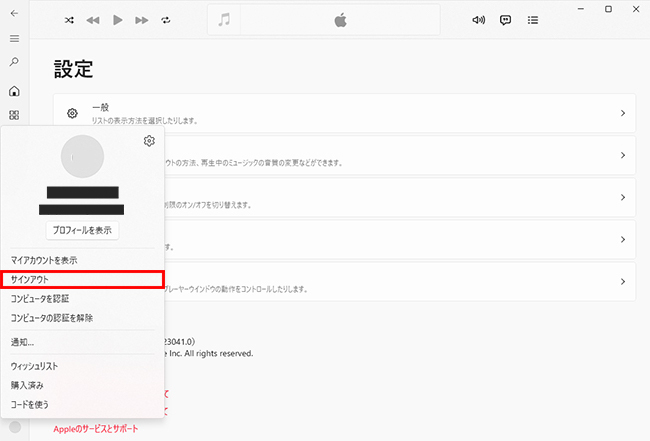Open the 一般 gear icon
Viewport: 650px width, 441px height.
coord(72,113)
